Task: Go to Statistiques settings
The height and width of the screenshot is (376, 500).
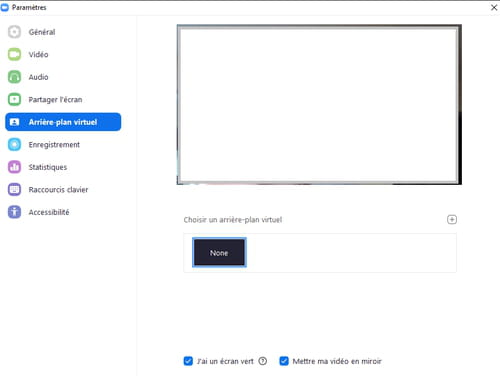Action: click(x=48, y=167)
